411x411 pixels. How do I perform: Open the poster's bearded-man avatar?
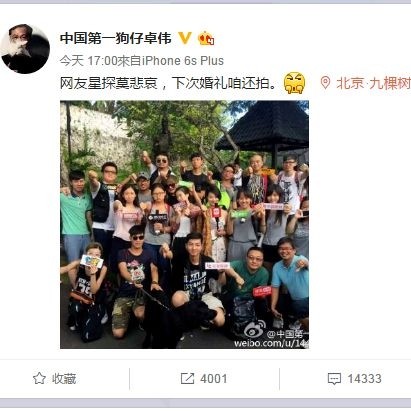coord(25,49)
